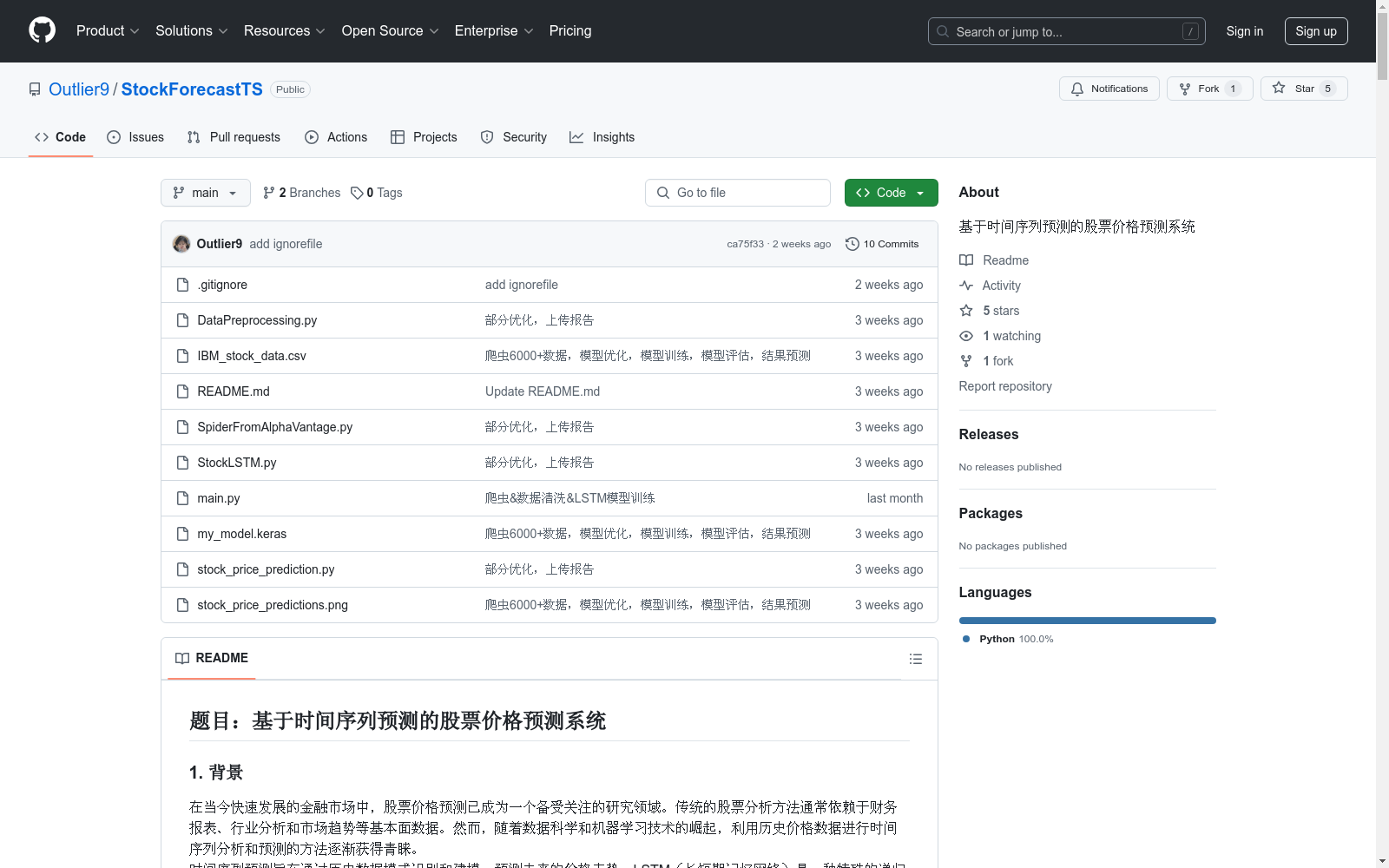
Task: View the 2 Branches list
Action: pyautogui.click(x=301, y=193)
